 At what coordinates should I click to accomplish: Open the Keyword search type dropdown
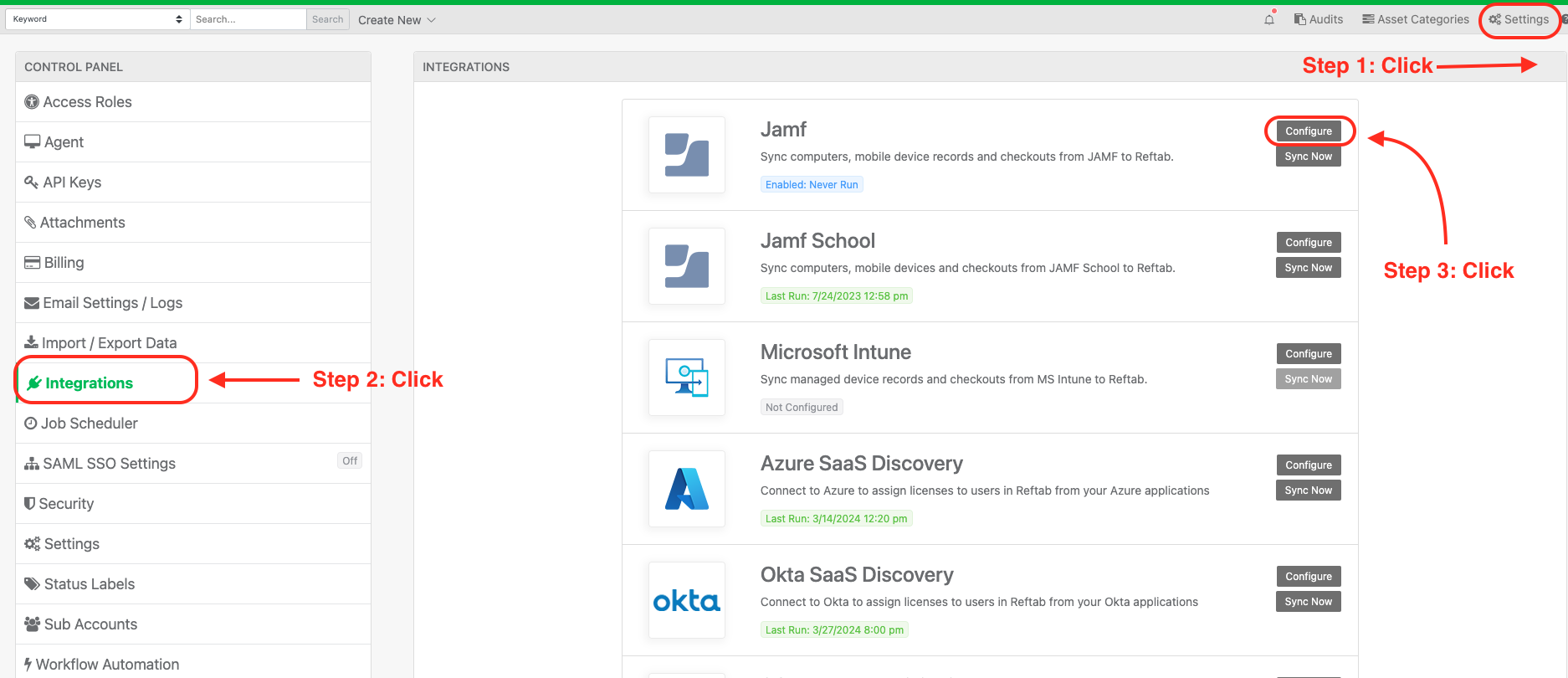(97, 19)
